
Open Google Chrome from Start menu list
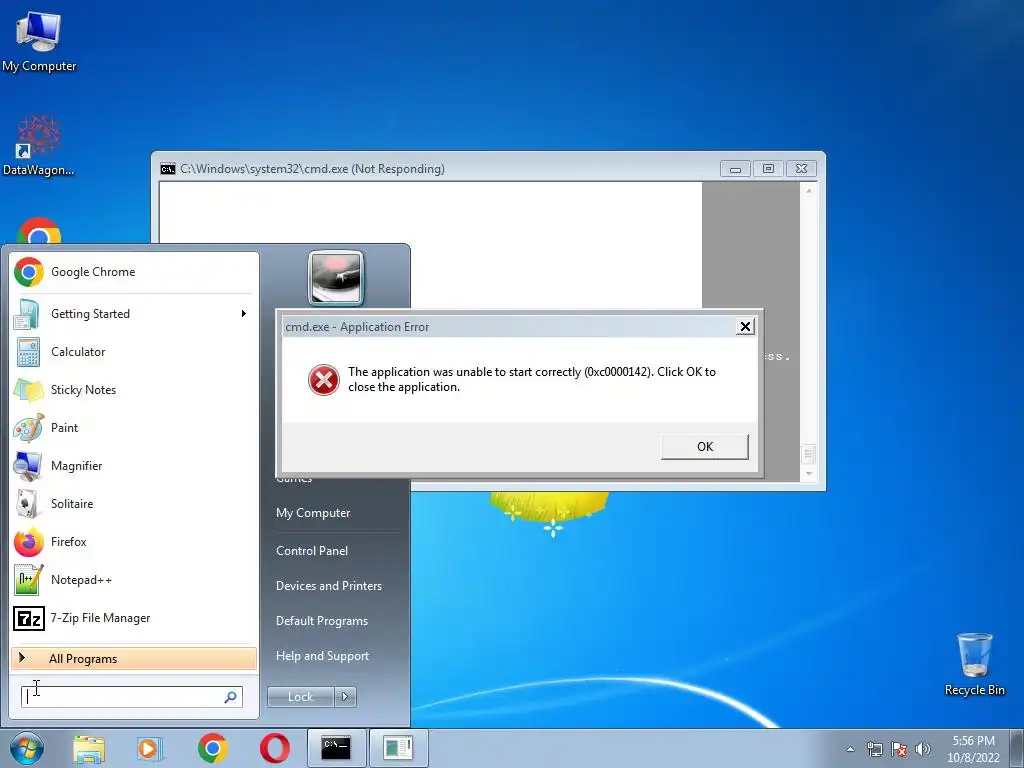[134, 272]
